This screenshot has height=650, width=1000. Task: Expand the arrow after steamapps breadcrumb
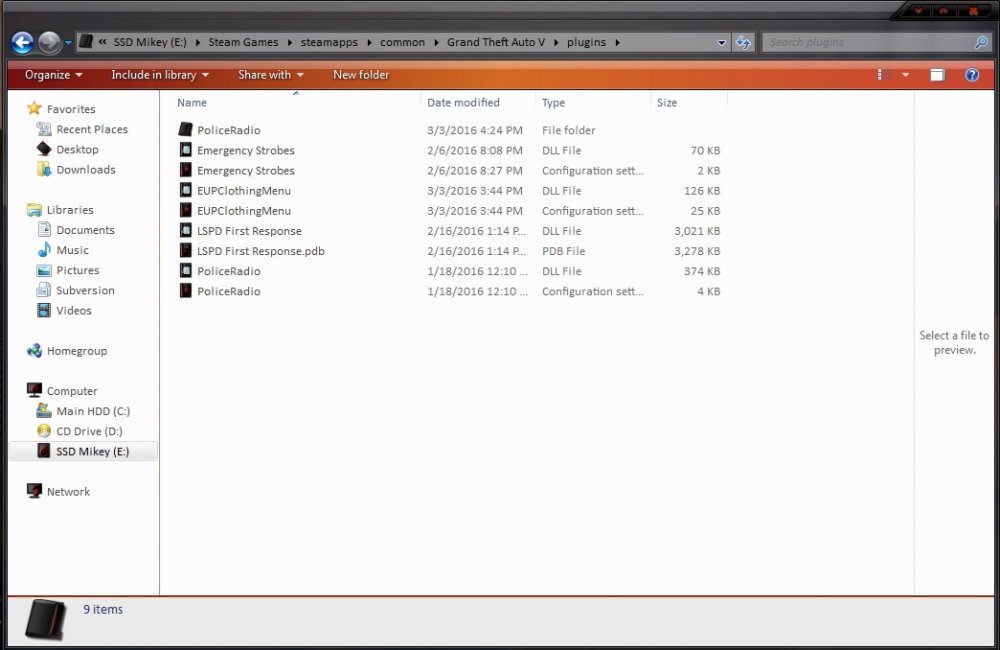pos(369,43)
